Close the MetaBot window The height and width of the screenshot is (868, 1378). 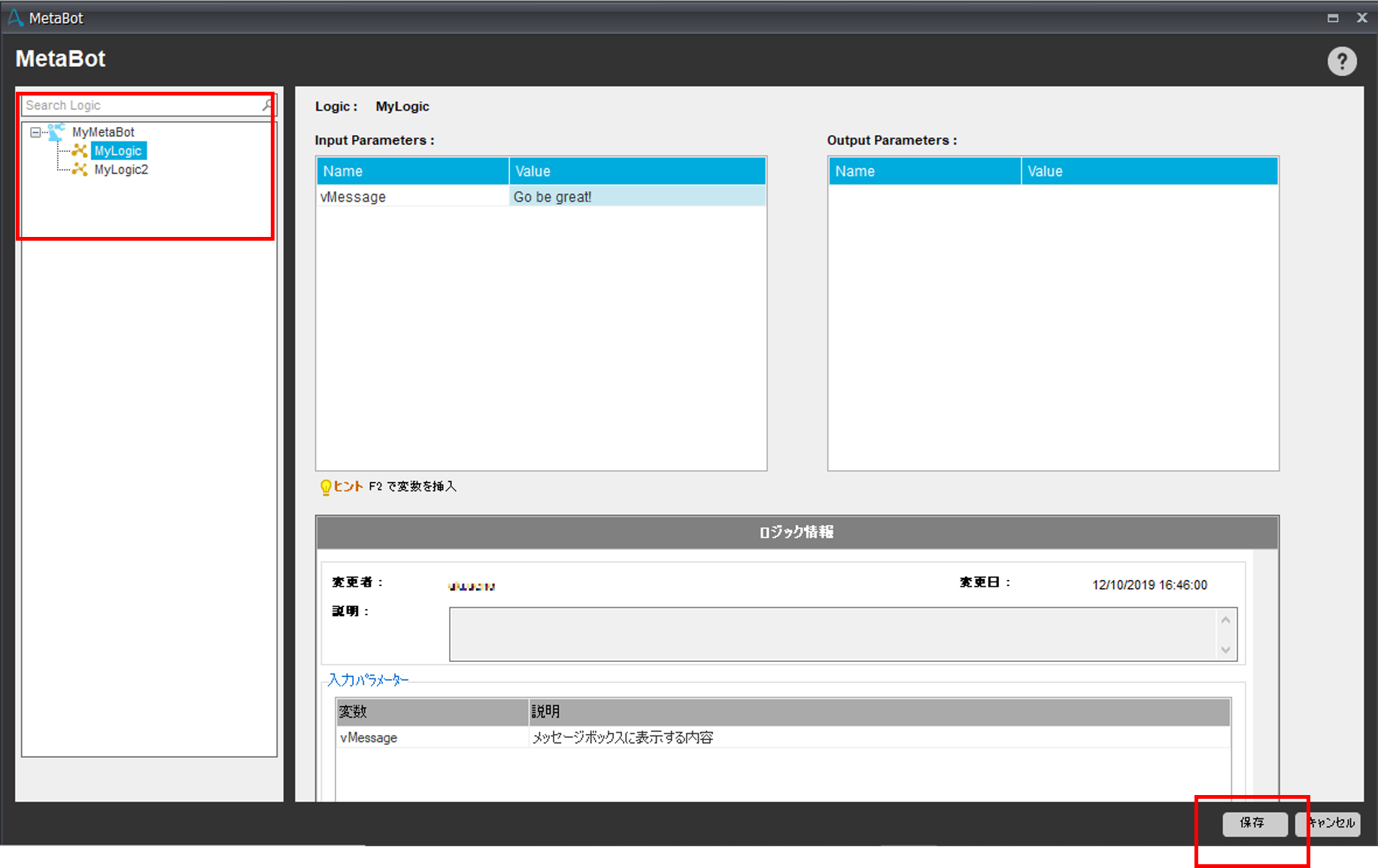point(1362,18)
